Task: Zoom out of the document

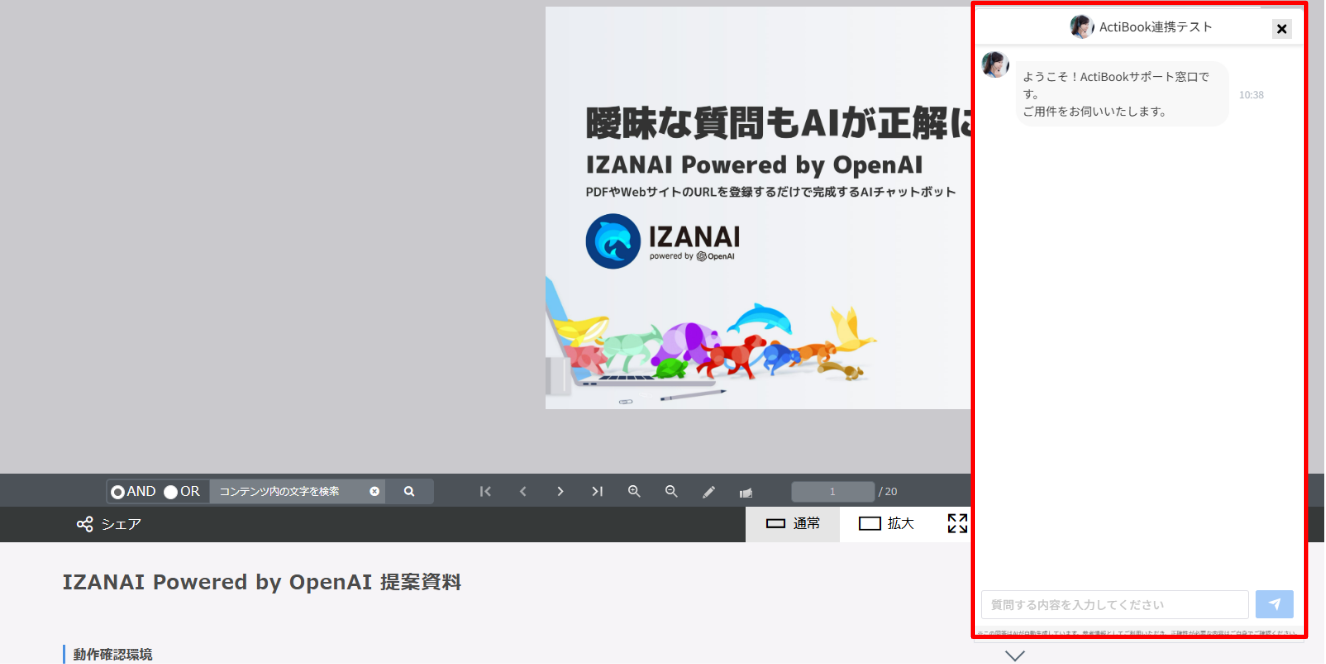Action: 671,492
